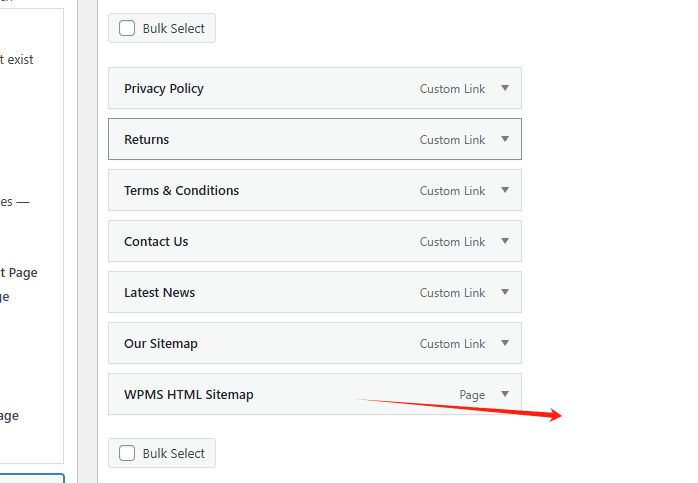The height and width of the screenshot is (483, 698).
Task: Expand the Privacy Policy menu item arrow
Action: pyautogui.click(x=505, y=88)
